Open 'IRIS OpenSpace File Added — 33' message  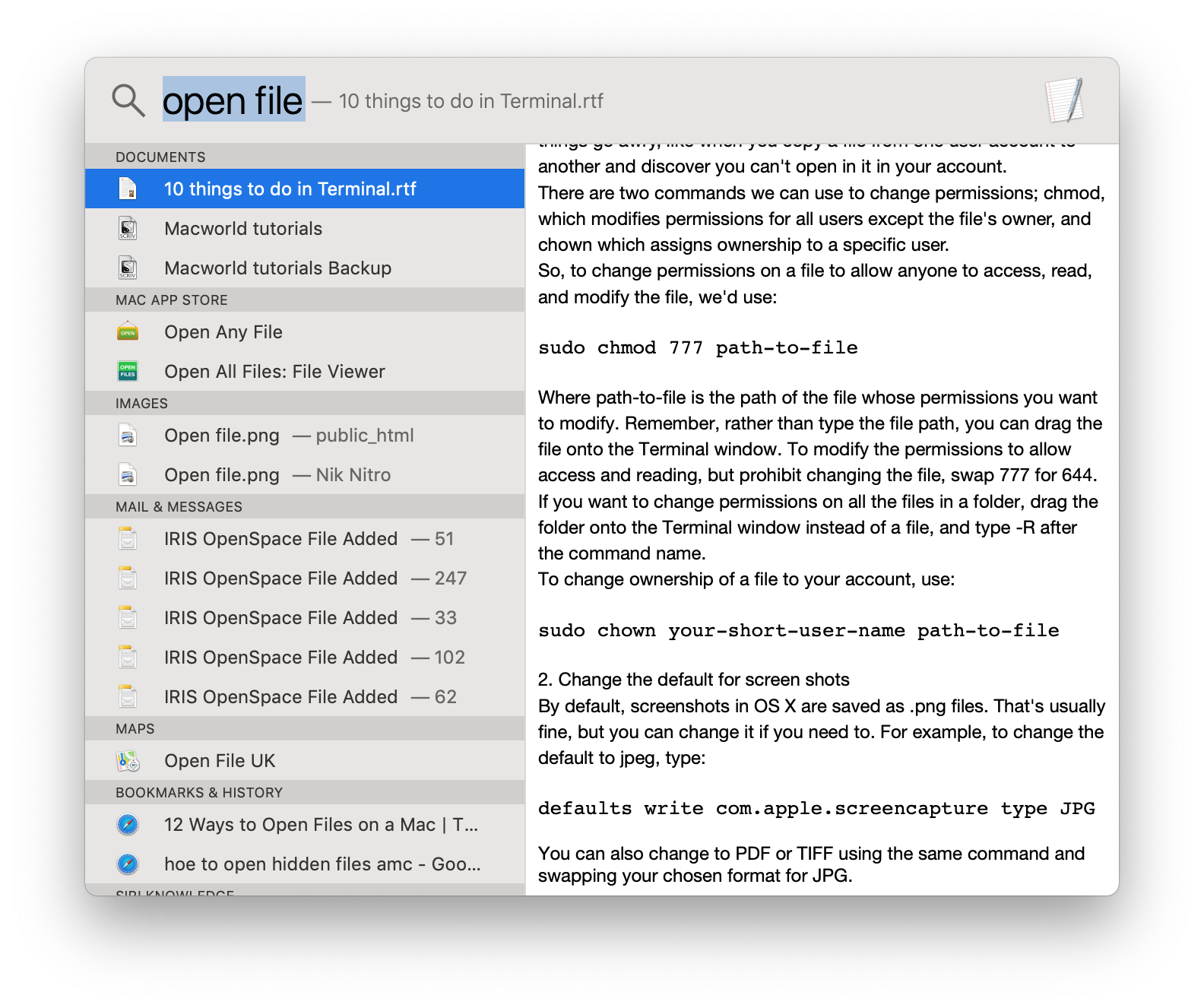coord(305,617)
